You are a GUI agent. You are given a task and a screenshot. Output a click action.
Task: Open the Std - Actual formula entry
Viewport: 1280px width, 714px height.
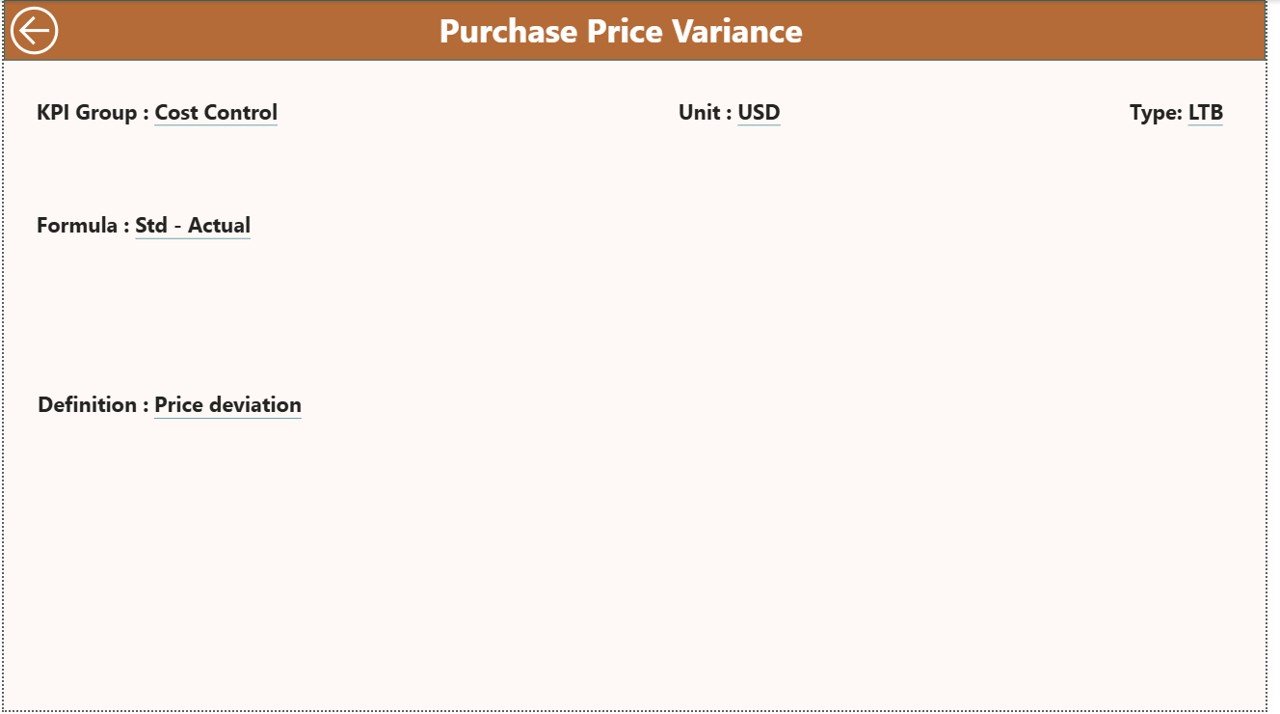coord(192,225)
